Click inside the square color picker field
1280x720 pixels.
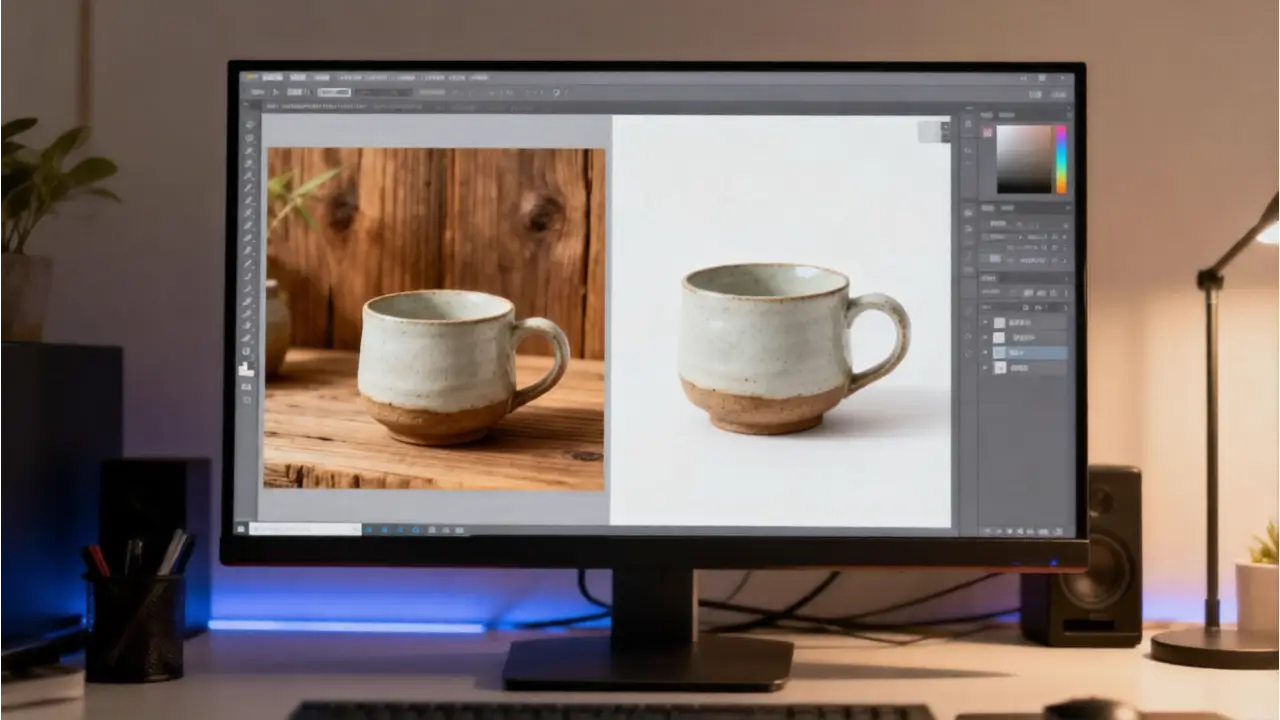click(x=1025, y=159)
